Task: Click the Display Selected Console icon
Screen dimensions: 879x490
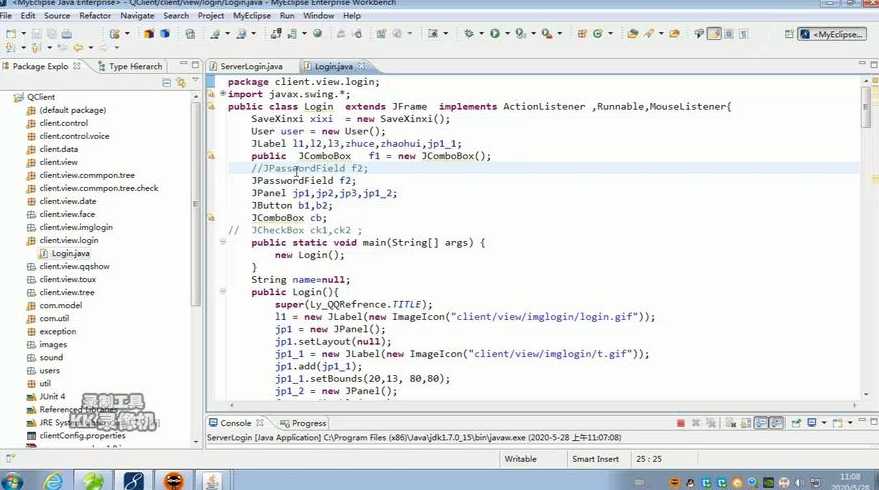Action: click(812, 423)
